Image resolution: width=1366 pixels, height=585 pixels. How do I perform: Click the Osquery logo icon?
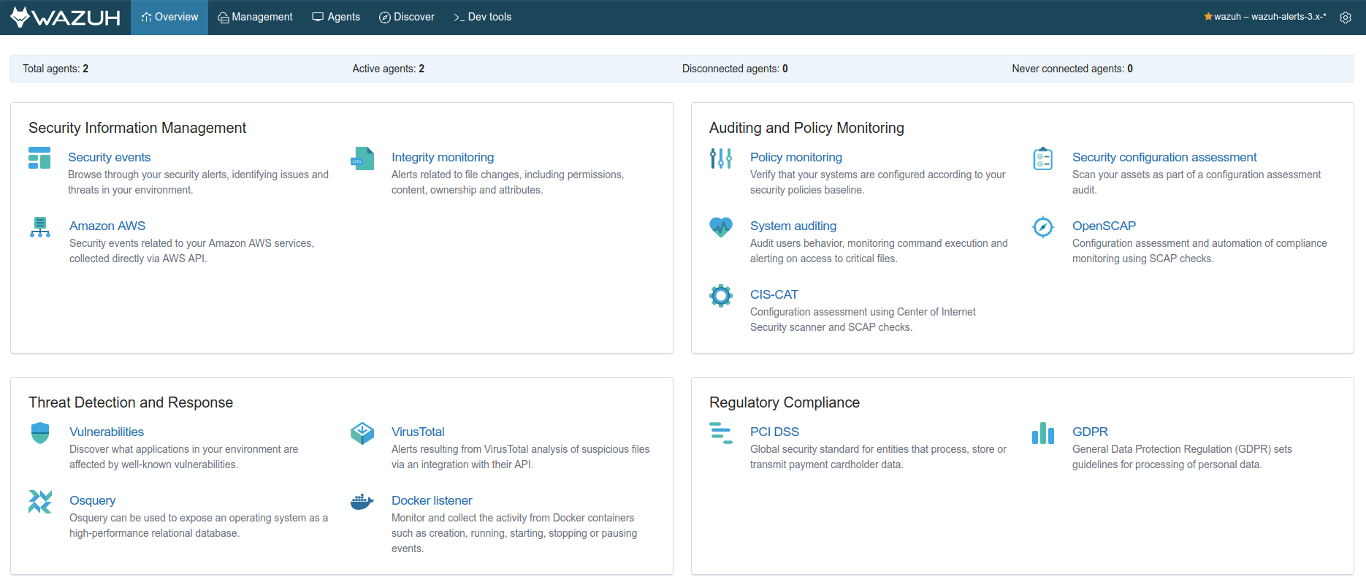click(x=39, y=501)
